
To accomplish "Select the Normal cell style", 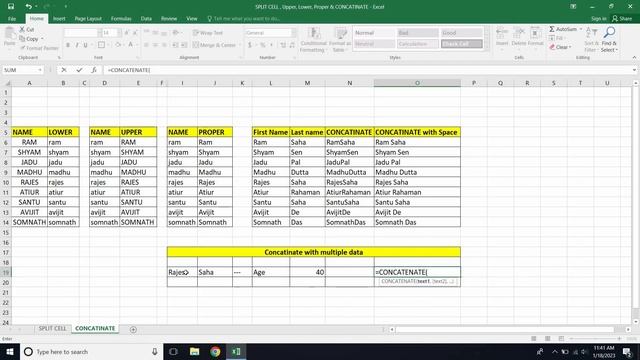I will [374, 33].
